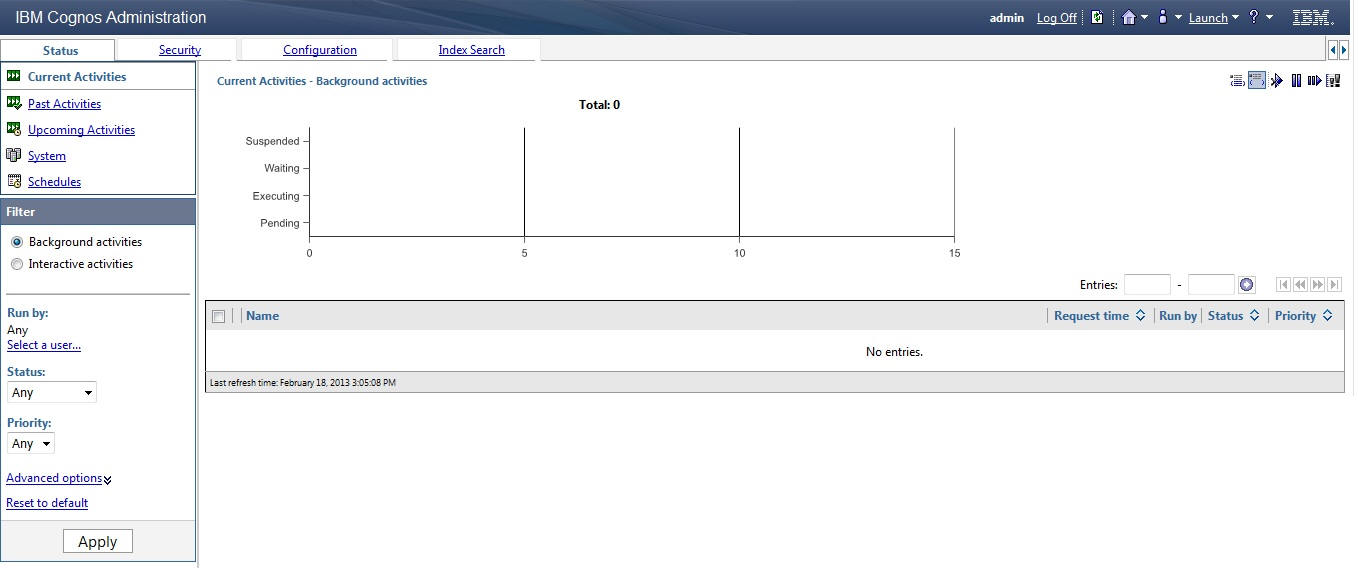The image size is (1358, 568).
Task: Click the admin user name in header
Action: point(1007,18)
